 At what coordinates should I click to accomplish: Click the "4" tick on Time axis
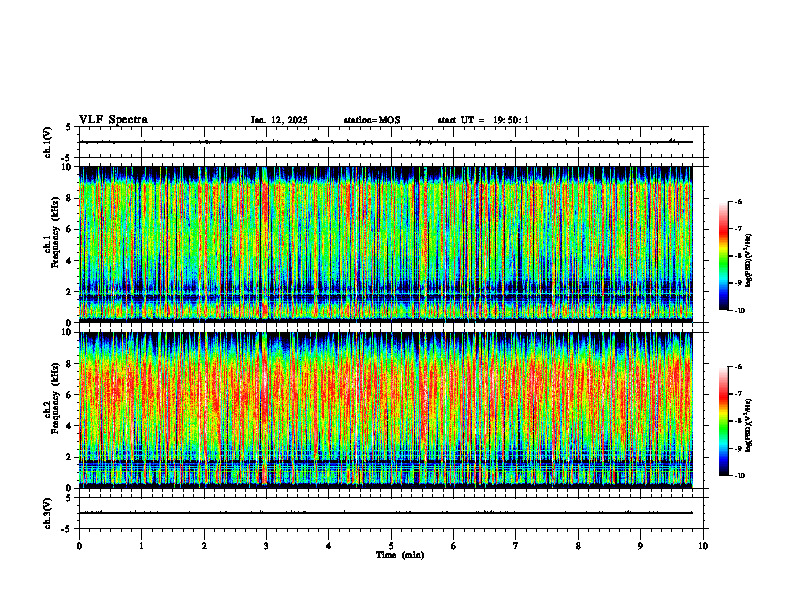(x=329, y=546)
